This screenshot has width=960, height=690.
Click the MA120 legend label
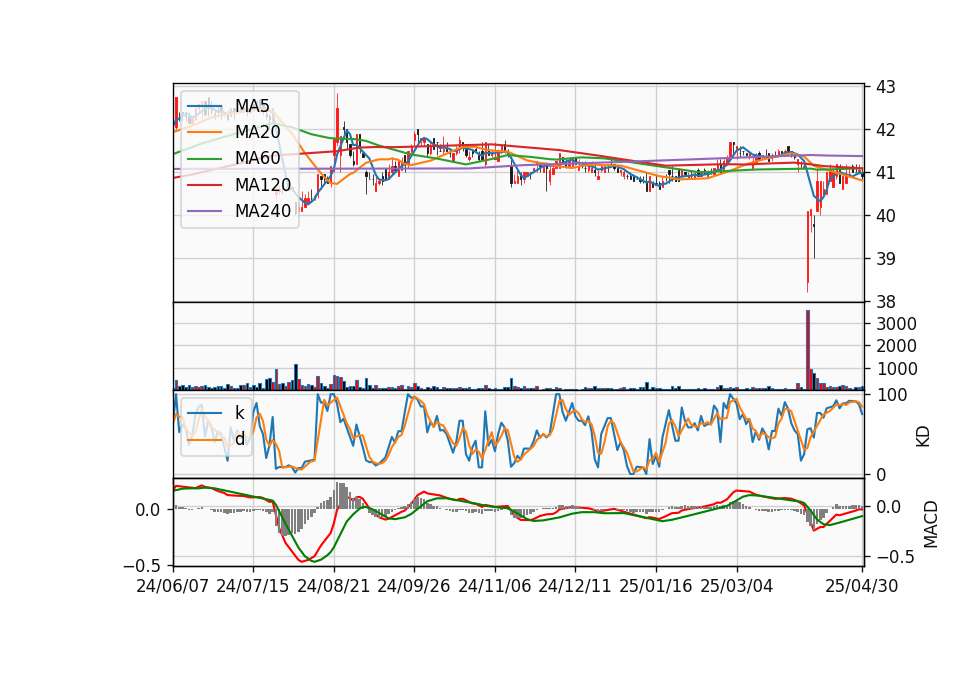pyautogui.click(x=263, y=184)
